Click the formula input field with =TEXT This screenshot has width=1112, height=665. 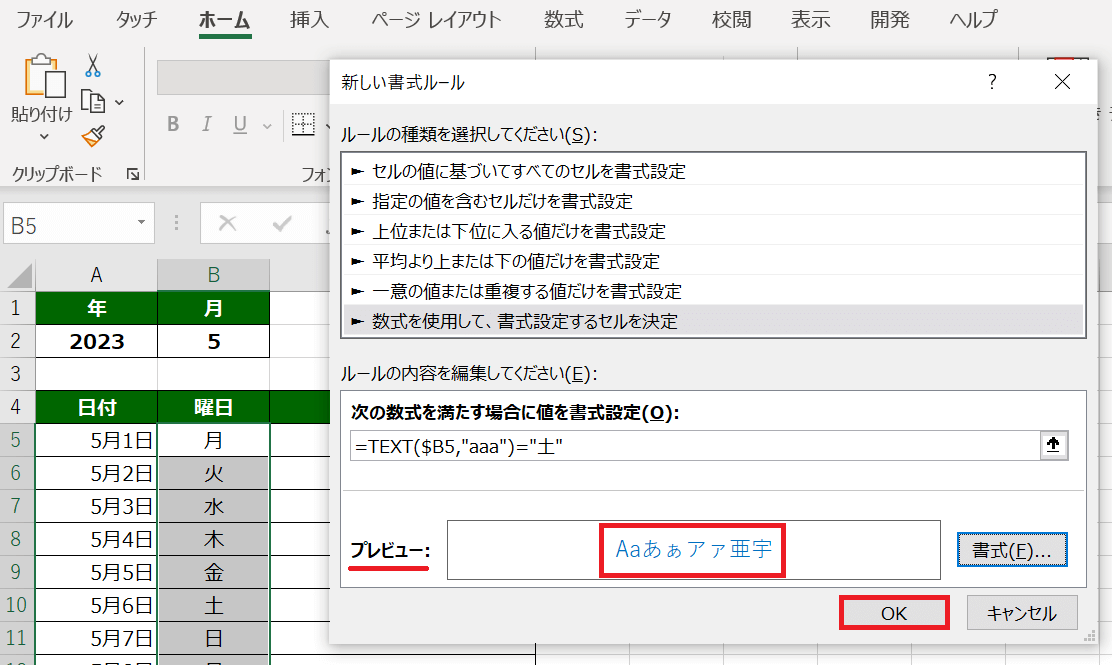pos(690,446)
